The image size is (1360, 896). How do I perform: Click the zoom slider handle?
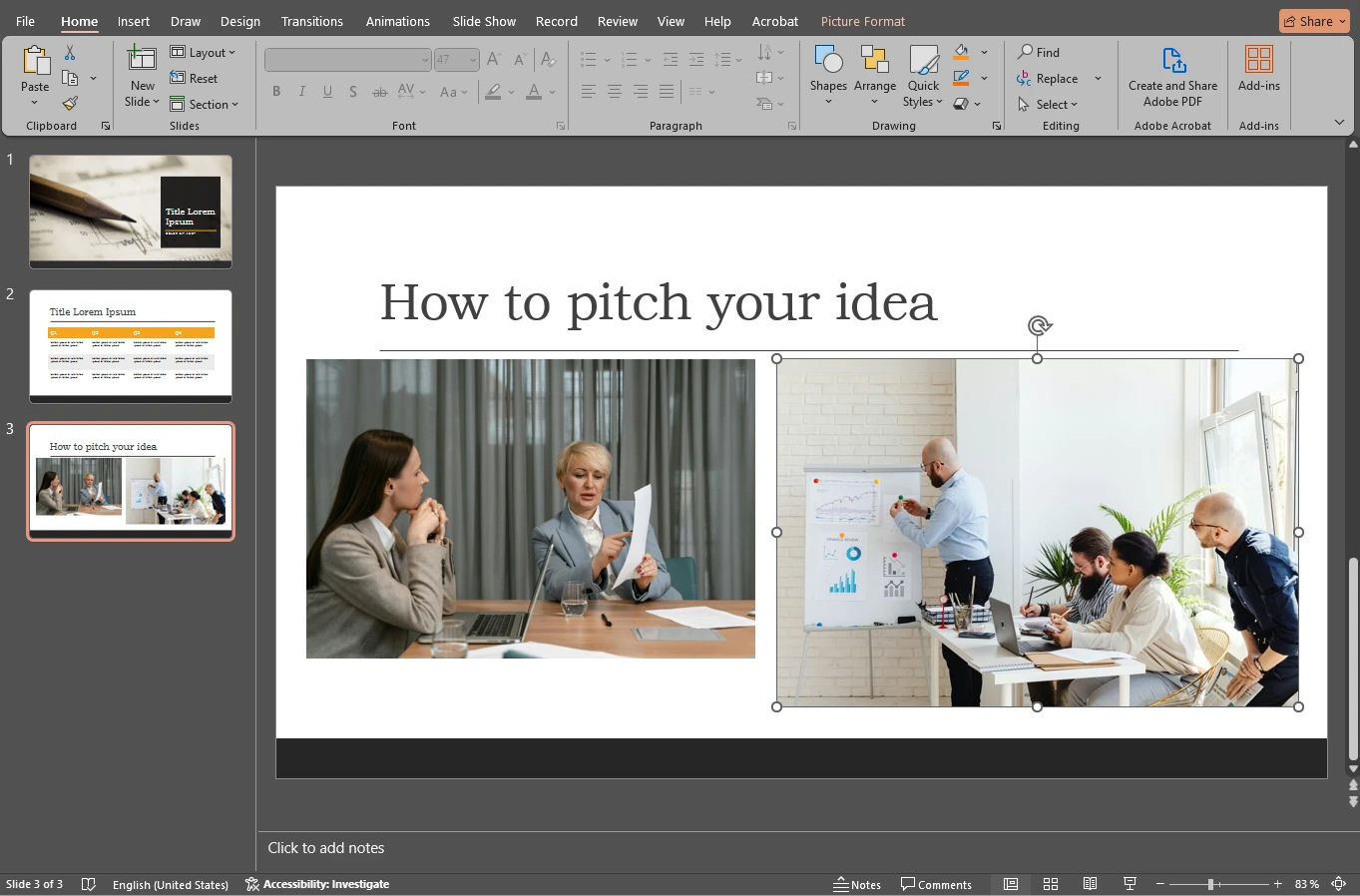[x=1210, y=884]
